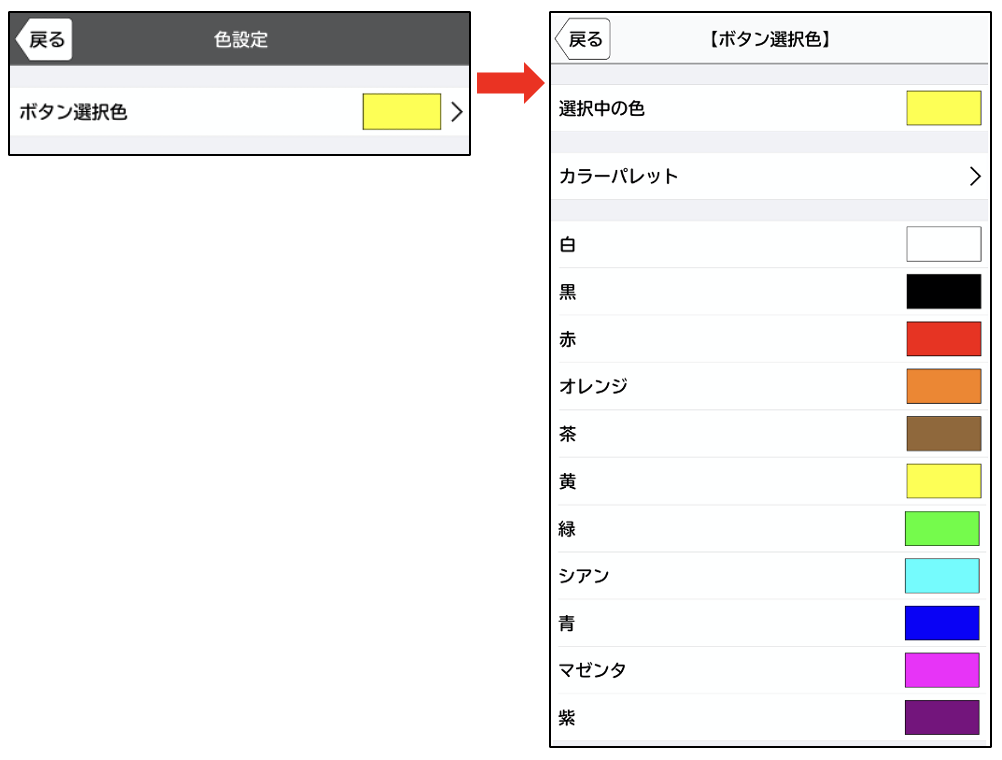Screen dimensions: 1002x760
Task: Pick the orange swatch beside オレンジ
Action: coord(943,386)
